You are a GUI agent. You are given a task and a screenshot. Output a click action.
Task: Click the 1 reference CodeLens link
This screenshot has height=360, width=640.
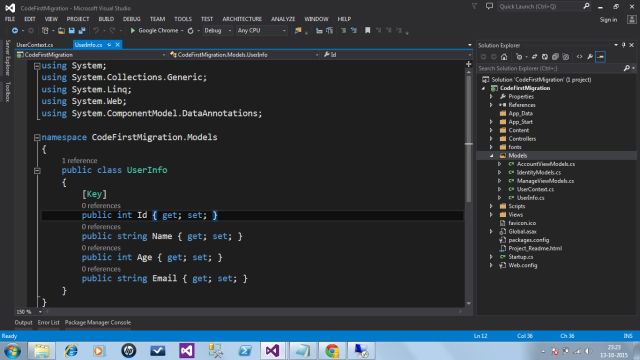click(x=80, y=161)
